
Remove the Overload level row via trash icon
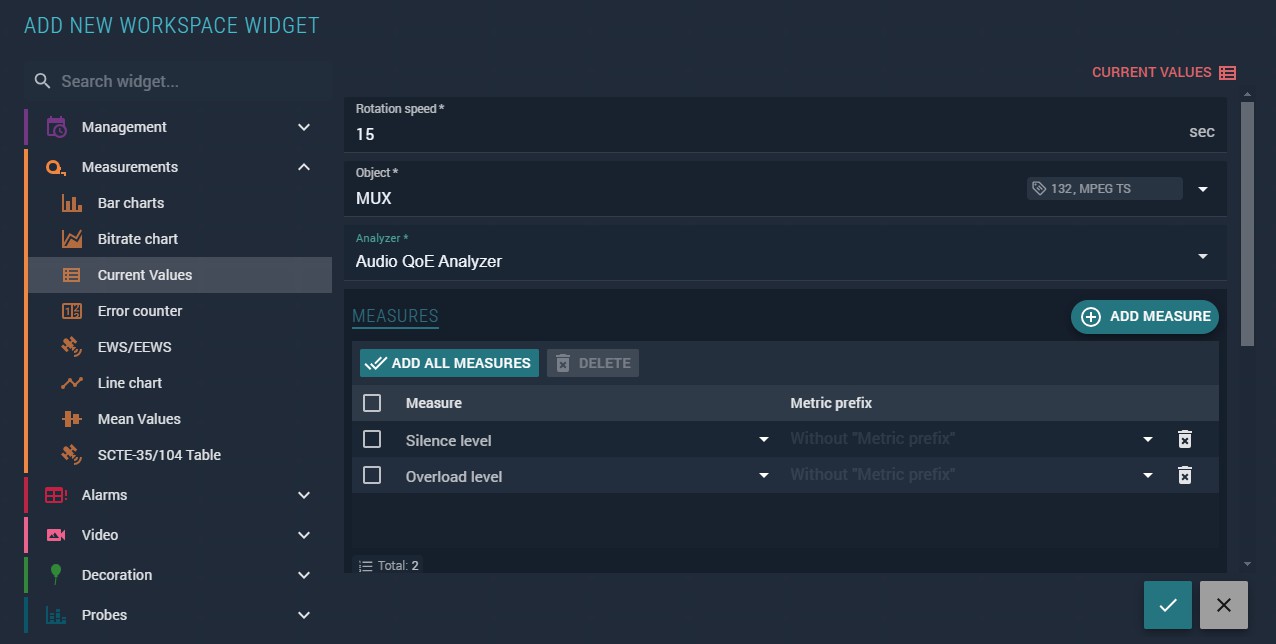(x=1184, y=475)
